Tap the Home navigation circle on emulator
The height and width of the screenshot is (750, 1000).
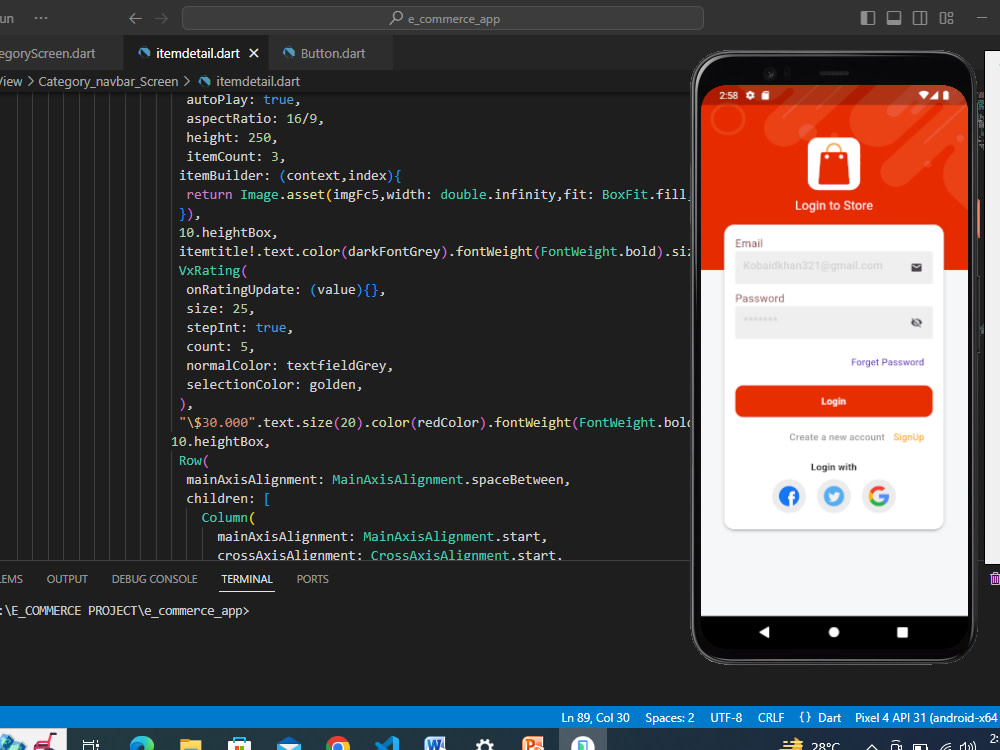pyautogui.click(x=833, y=631)
